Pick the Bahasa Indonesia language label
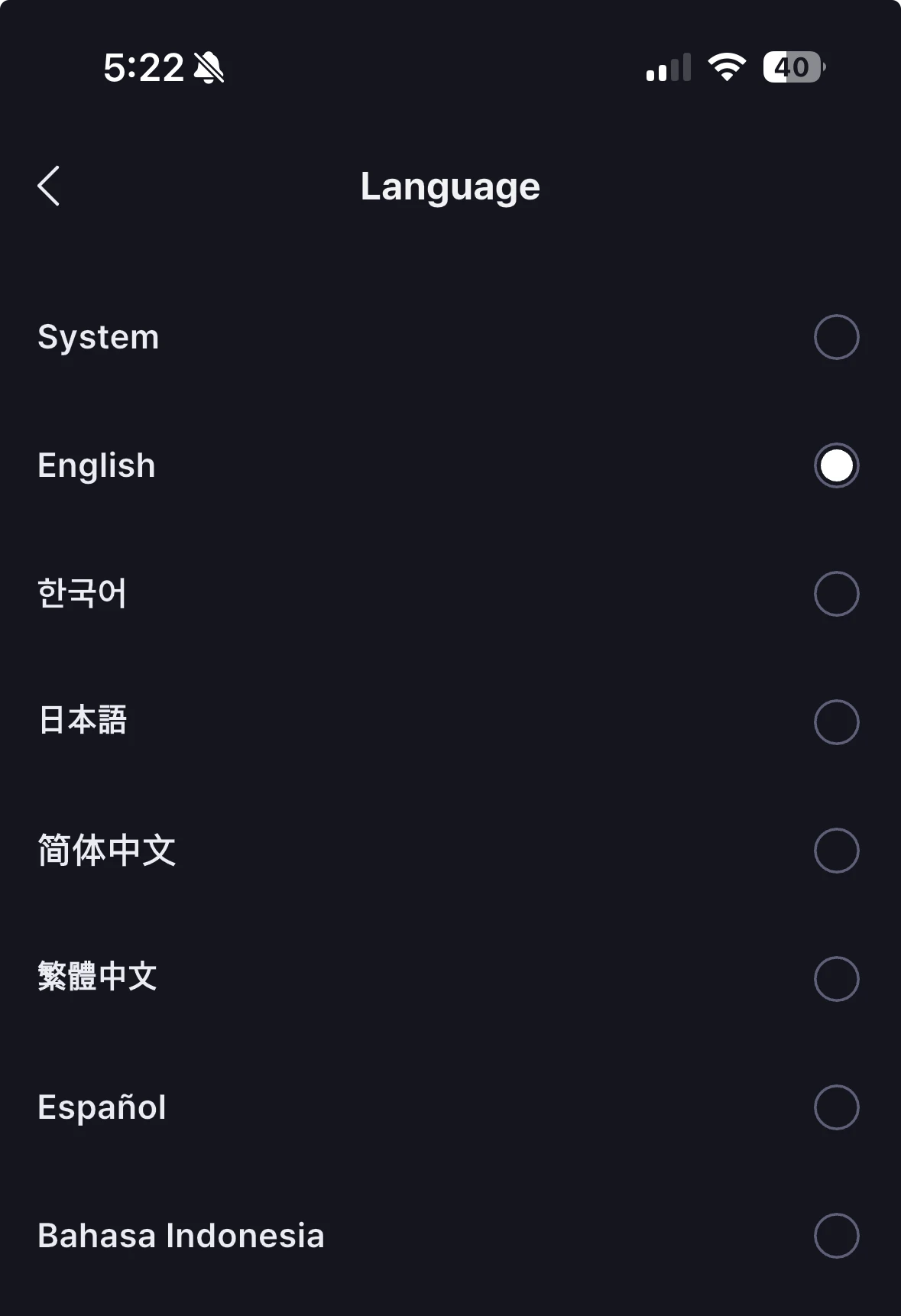 pyautogui.click(x=181, y=1236)
